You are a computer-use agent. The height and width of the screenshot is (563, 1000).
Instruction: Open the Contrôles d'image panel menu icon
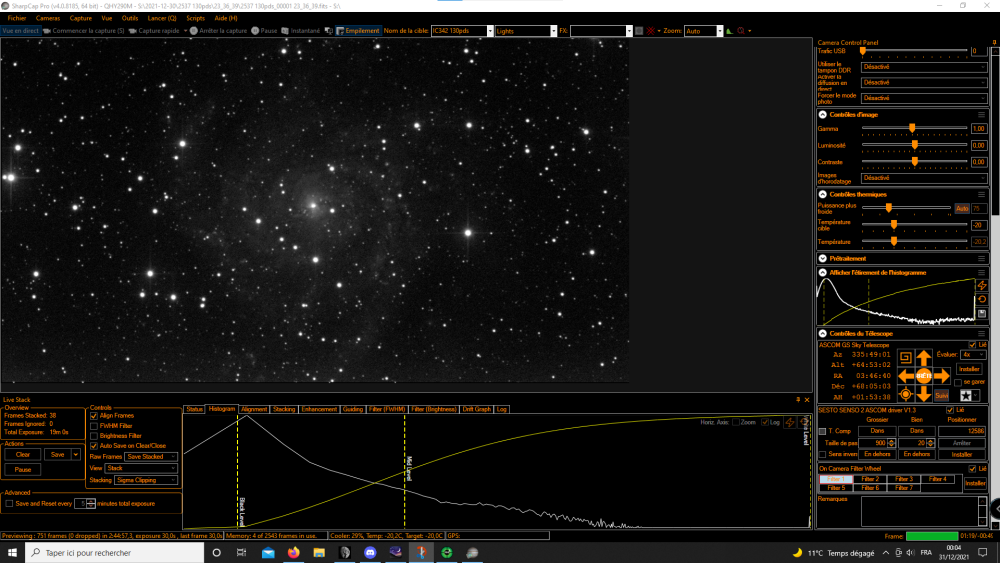982,115
